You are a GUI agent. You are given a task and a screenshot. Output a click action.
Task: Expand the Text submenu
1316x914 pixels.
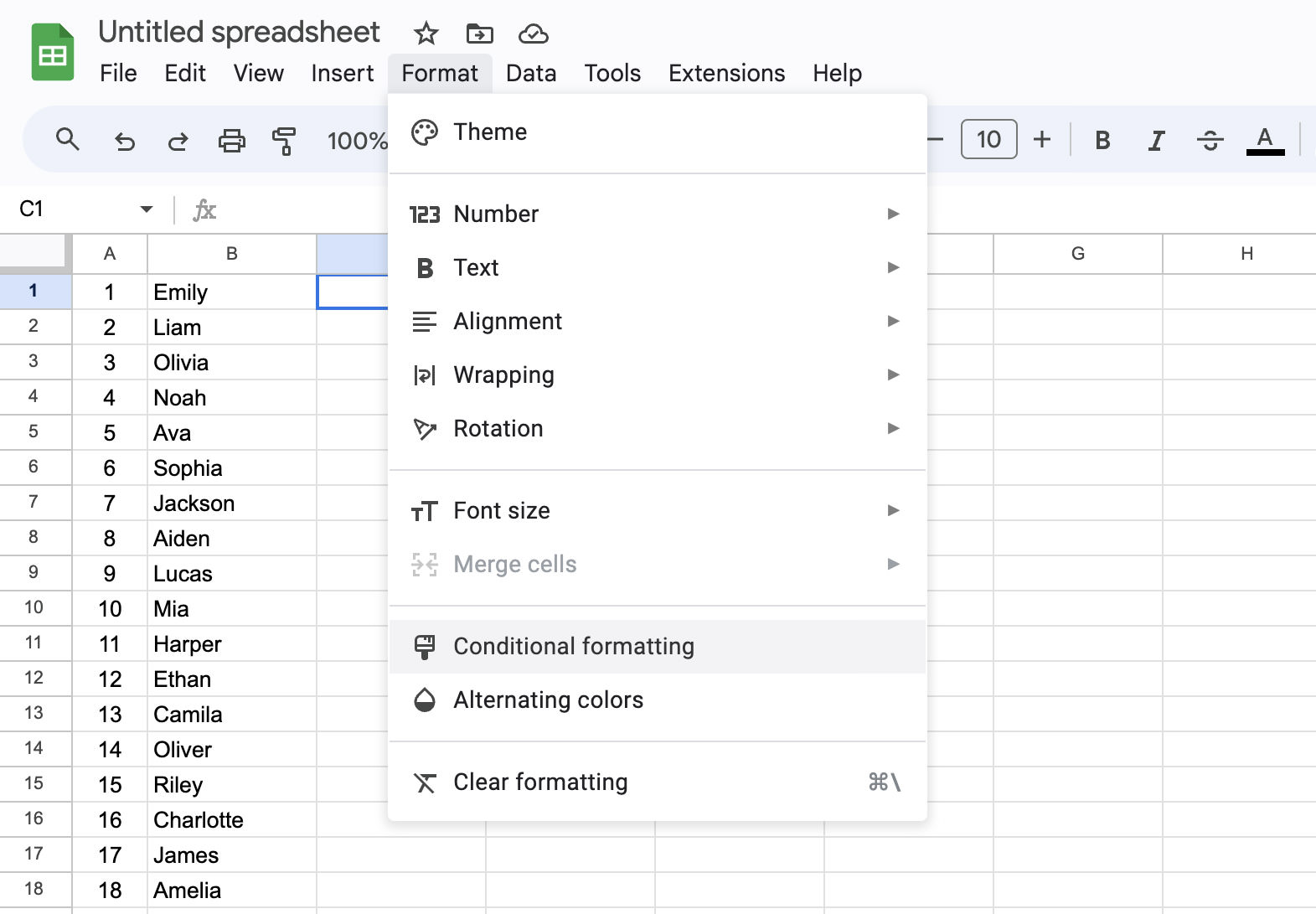tap(658, 268)
